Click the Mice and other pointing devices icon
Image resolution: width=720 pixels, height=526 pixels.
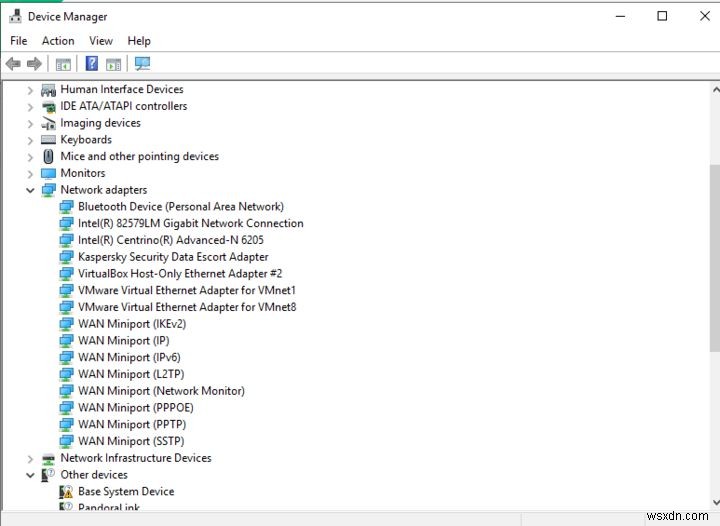(48, 157)
